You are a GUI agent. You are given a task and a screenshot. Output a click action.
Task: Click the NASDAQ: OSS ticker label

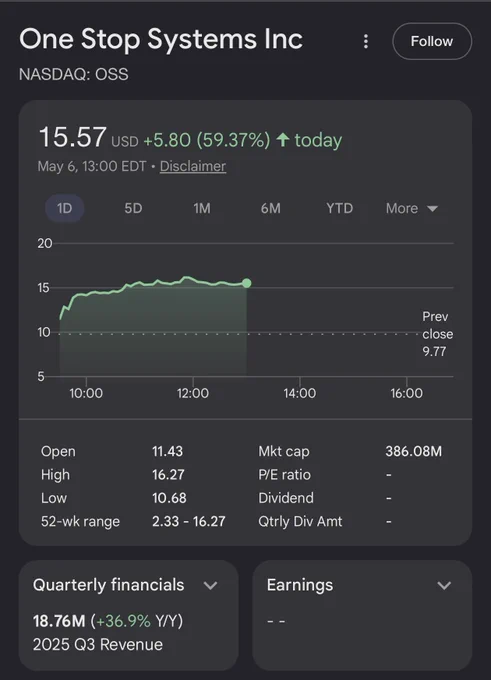point(74,74)
